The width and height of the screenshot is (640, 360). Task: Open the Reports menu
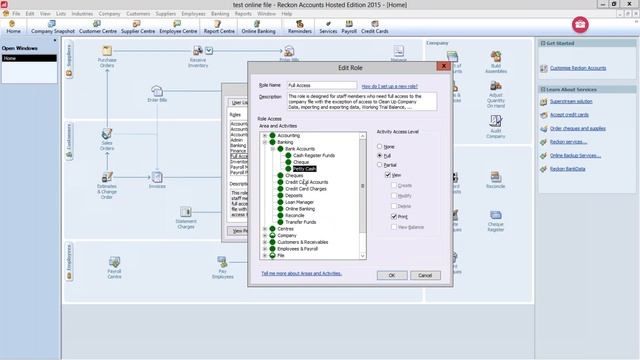[243, 13]
